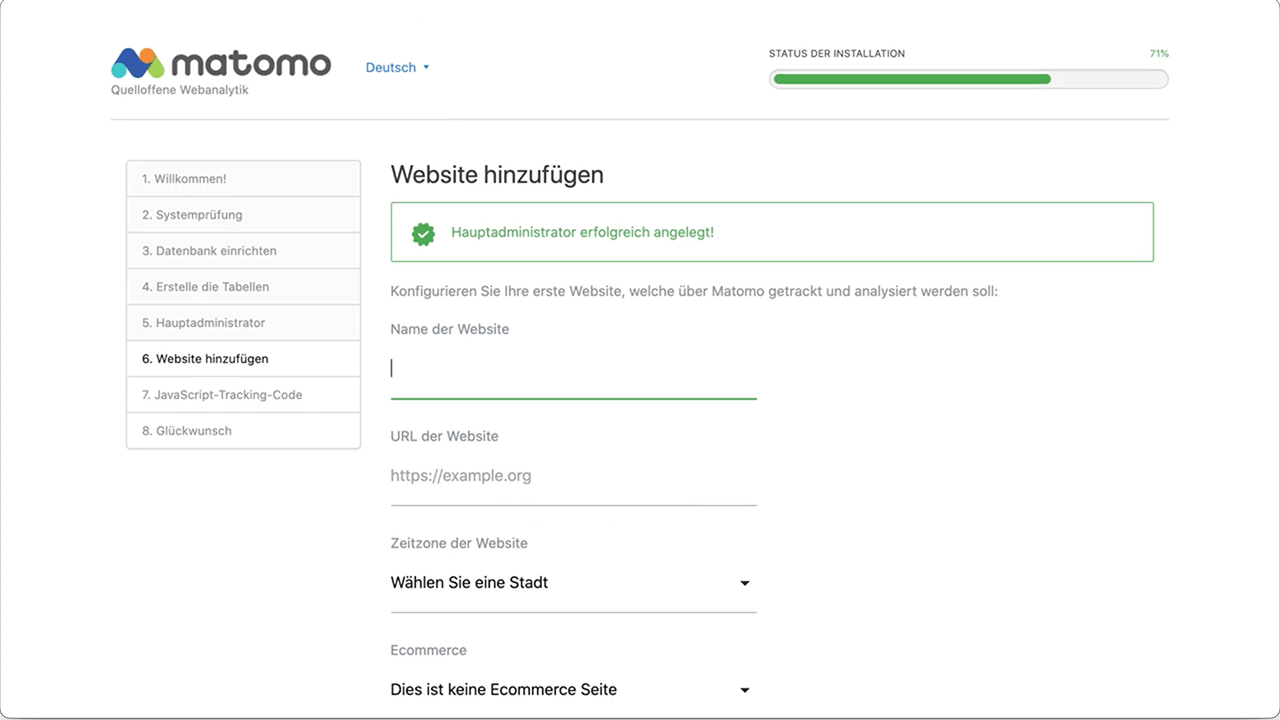Go to step 5. Hauptadministrator
Image resolution: width=1280 pixels, height=720 pixels.
(x=243, y=323)
